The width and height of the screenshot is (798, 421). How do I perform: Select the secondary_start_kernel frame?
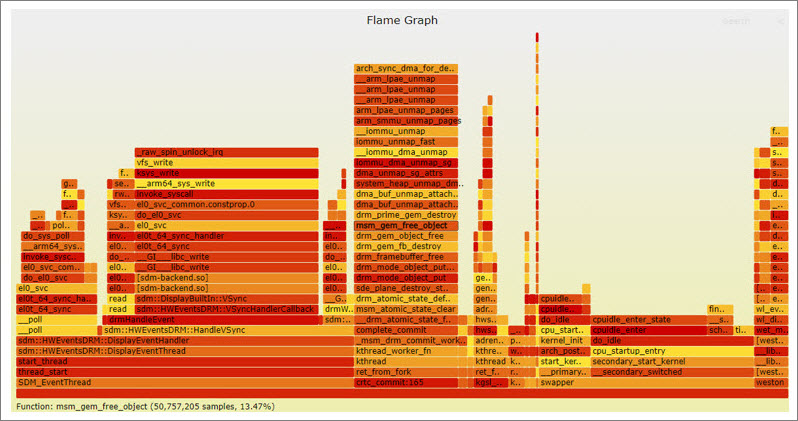(672, 361)
